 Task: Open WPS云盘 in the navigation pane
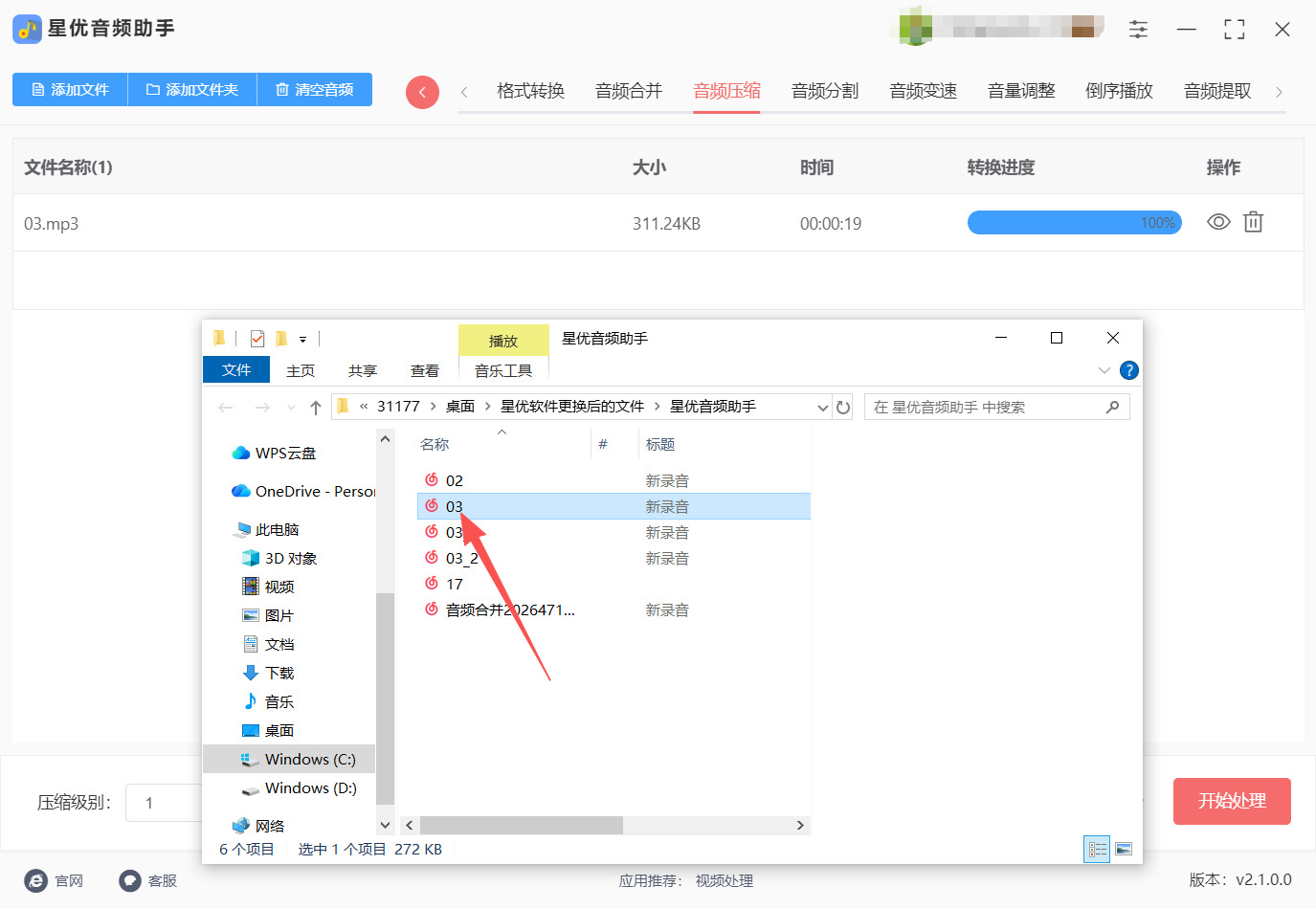pos(275,453)
